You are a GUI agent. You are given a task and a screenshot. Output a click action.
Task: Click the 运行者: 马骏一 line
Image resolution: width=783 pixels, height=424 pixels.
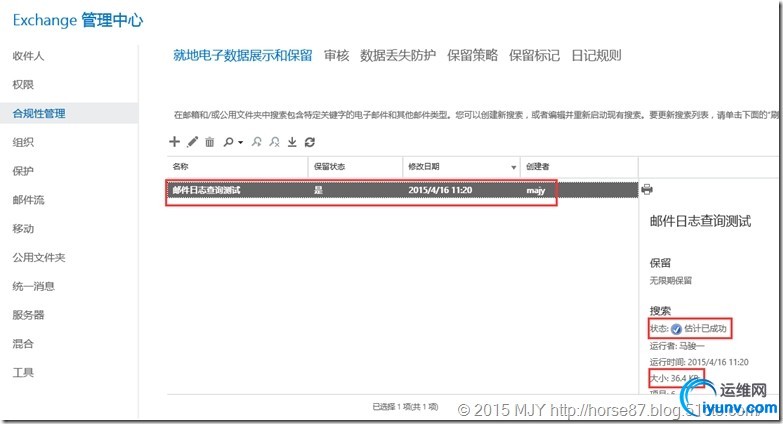click(x=677, y=346)
